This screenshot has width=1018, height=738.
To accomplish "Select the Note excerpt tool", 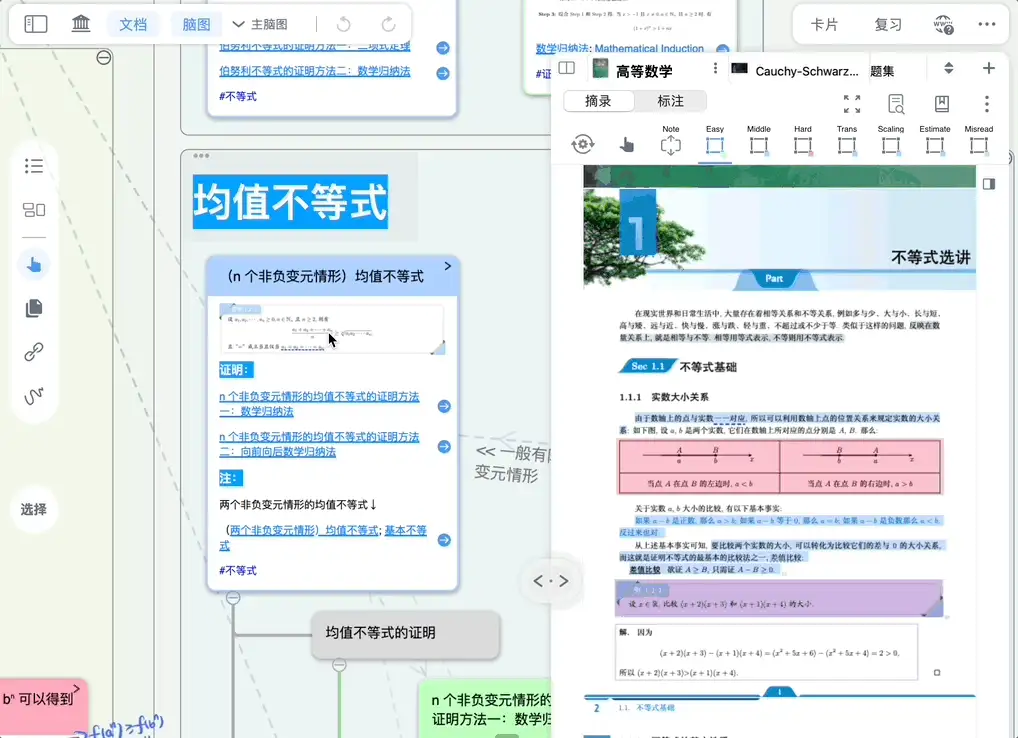I will (x=671, y=140).
